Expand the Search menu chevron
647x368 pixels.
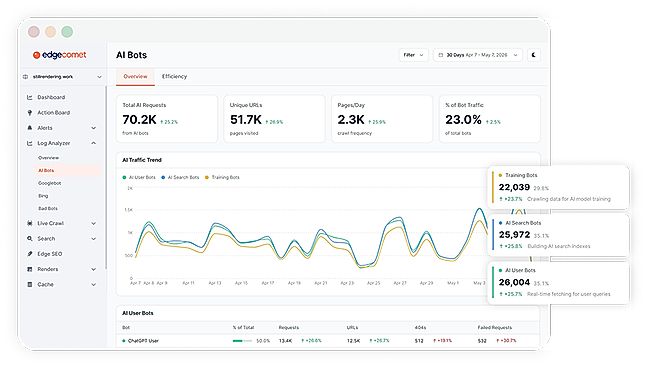tap(94, 238)
